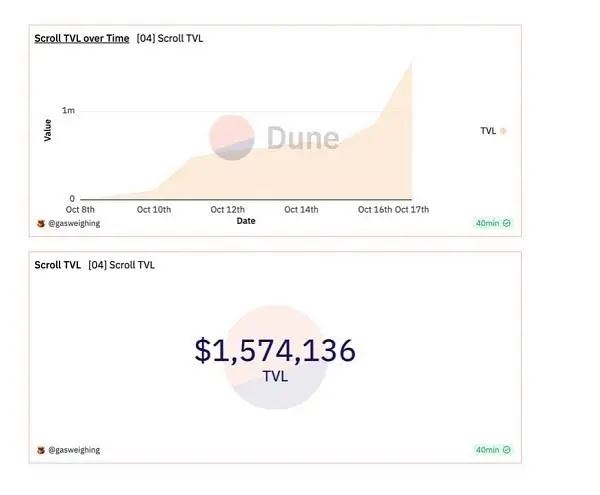The width and height of the screenshot is (600, 495).
Task: Open "[04] Scroll TVL" query link above area chart
Action: coord(170,38)
